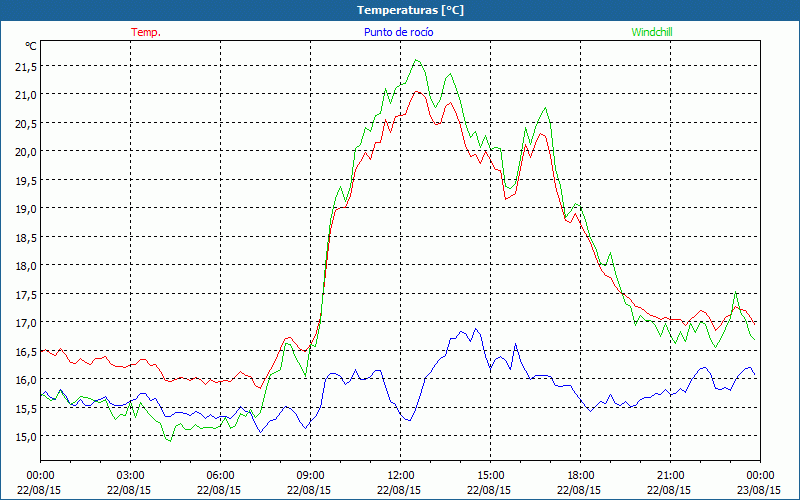Click the 21,5 y-axis tick label
The height and width of the screenshot is (500, 800).
pos(25,66)
